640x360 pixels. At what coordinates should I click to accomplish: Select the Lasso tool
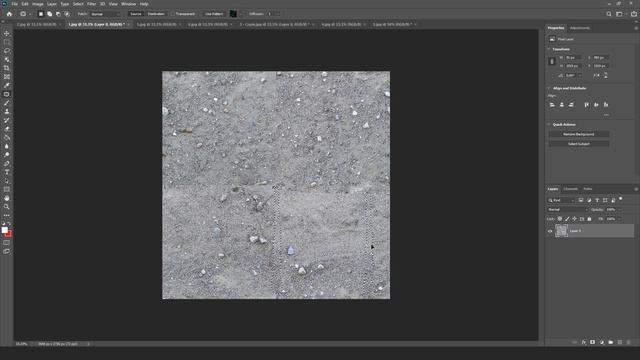(x=7, y=51)
